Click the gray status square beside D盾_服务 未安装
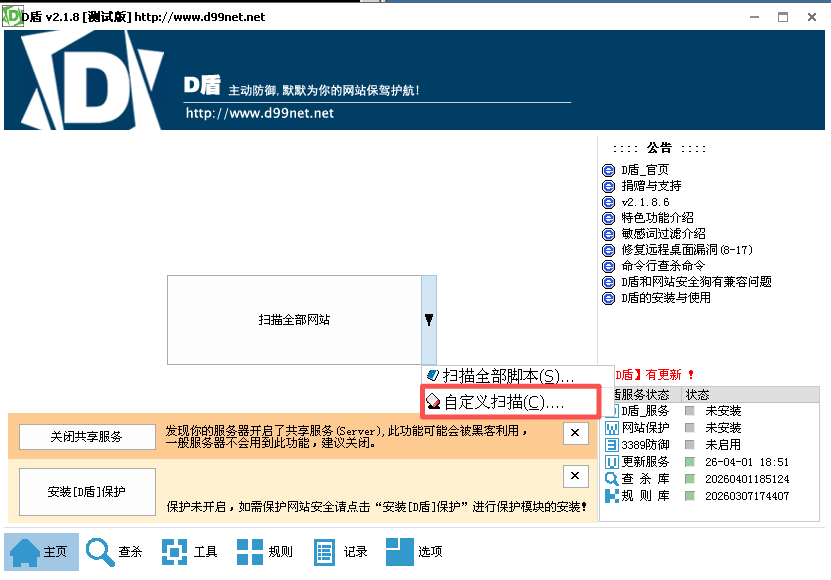The image size is (831, 580). (689, 411)
